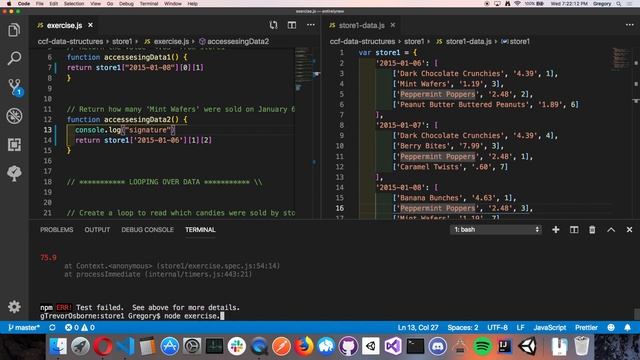Viewport: 640px width, 360px height.
Task: Open Manage settings gear icon
Action: [x=14, y=307]
